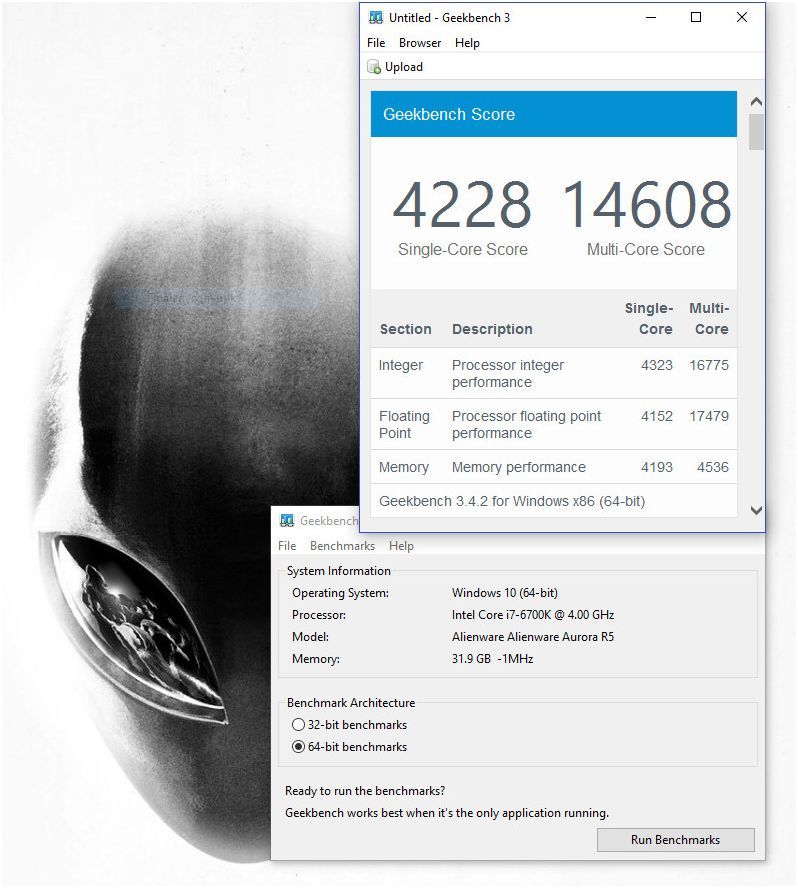
Task: Click Memory performance description text
Action: tap(519, 467)
